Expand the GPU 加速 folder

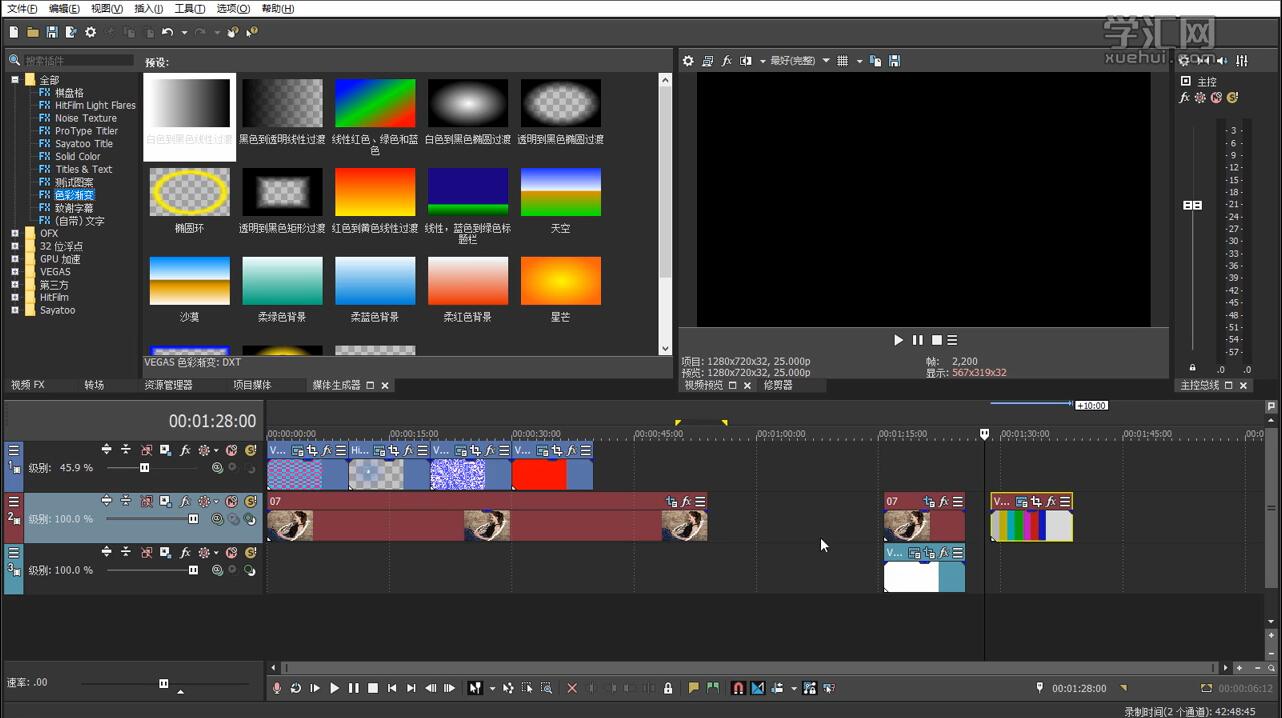(x=15, y=259)
